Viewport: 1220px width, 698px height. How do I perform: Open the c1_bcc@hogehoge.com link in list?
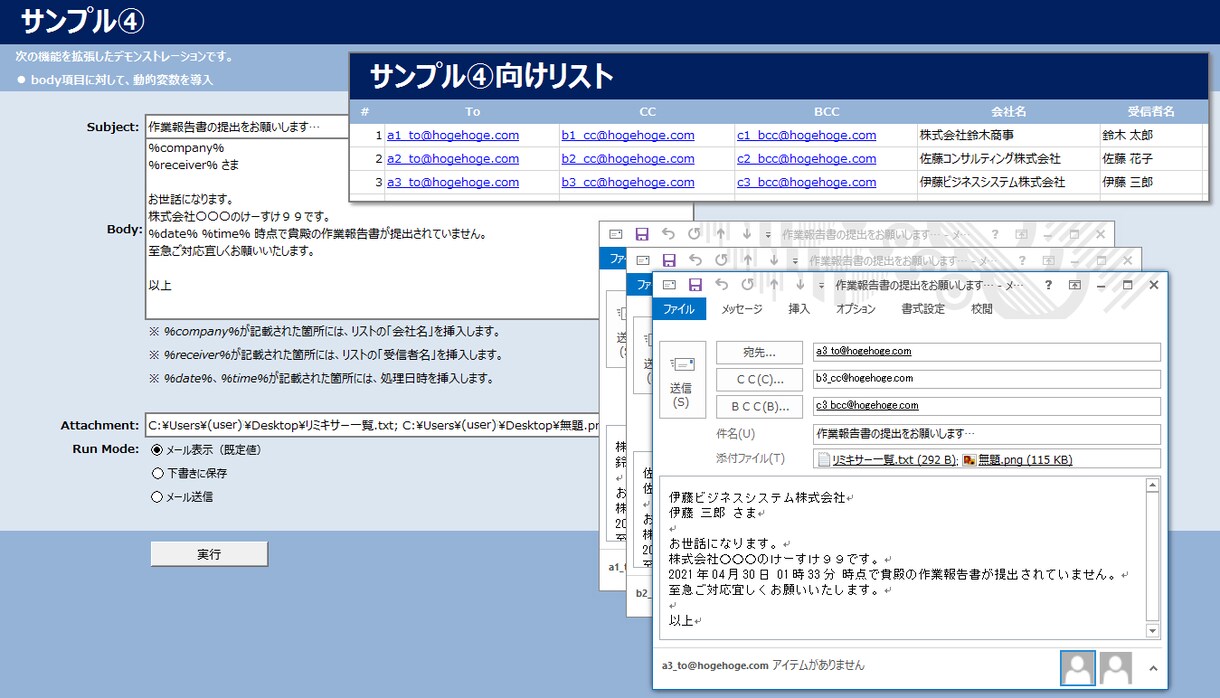pos(806,135)
